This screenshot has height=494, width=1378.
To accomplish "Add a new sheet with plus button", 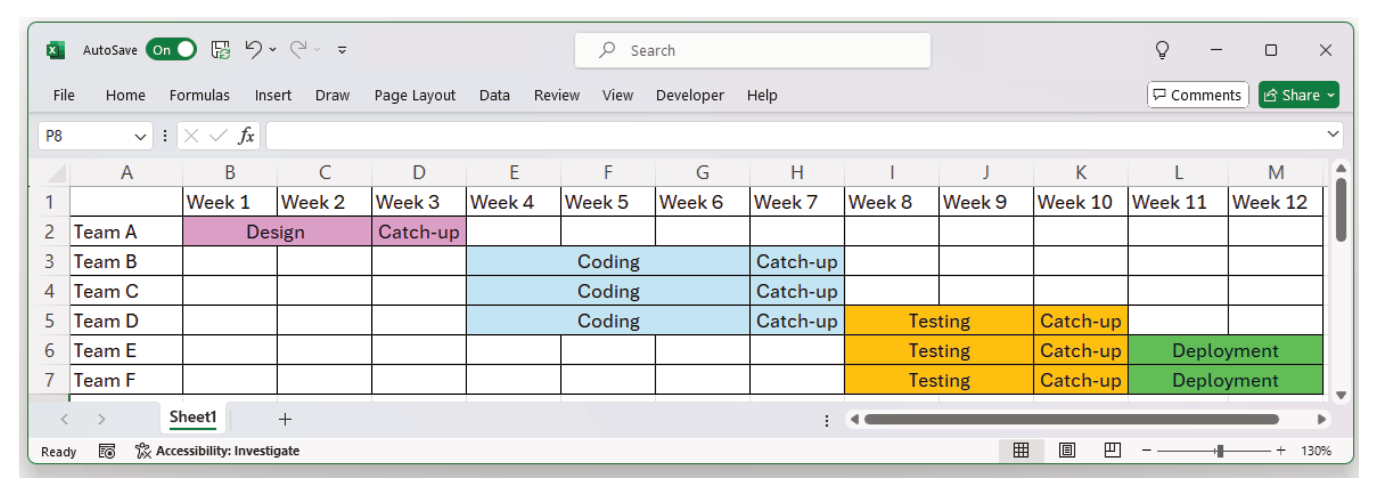I will (285, 420).
